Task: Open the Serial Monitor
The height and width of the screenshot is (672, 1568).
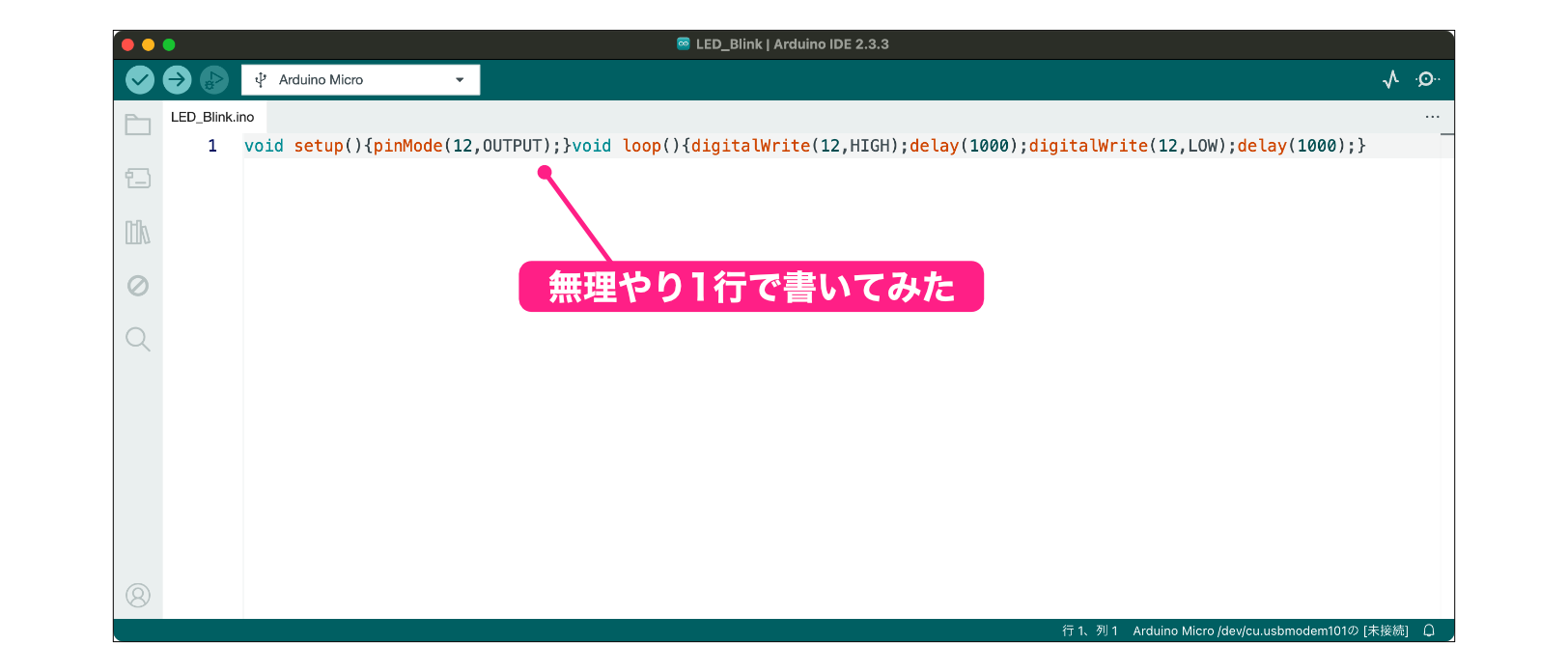Action: click(1427, 79)
